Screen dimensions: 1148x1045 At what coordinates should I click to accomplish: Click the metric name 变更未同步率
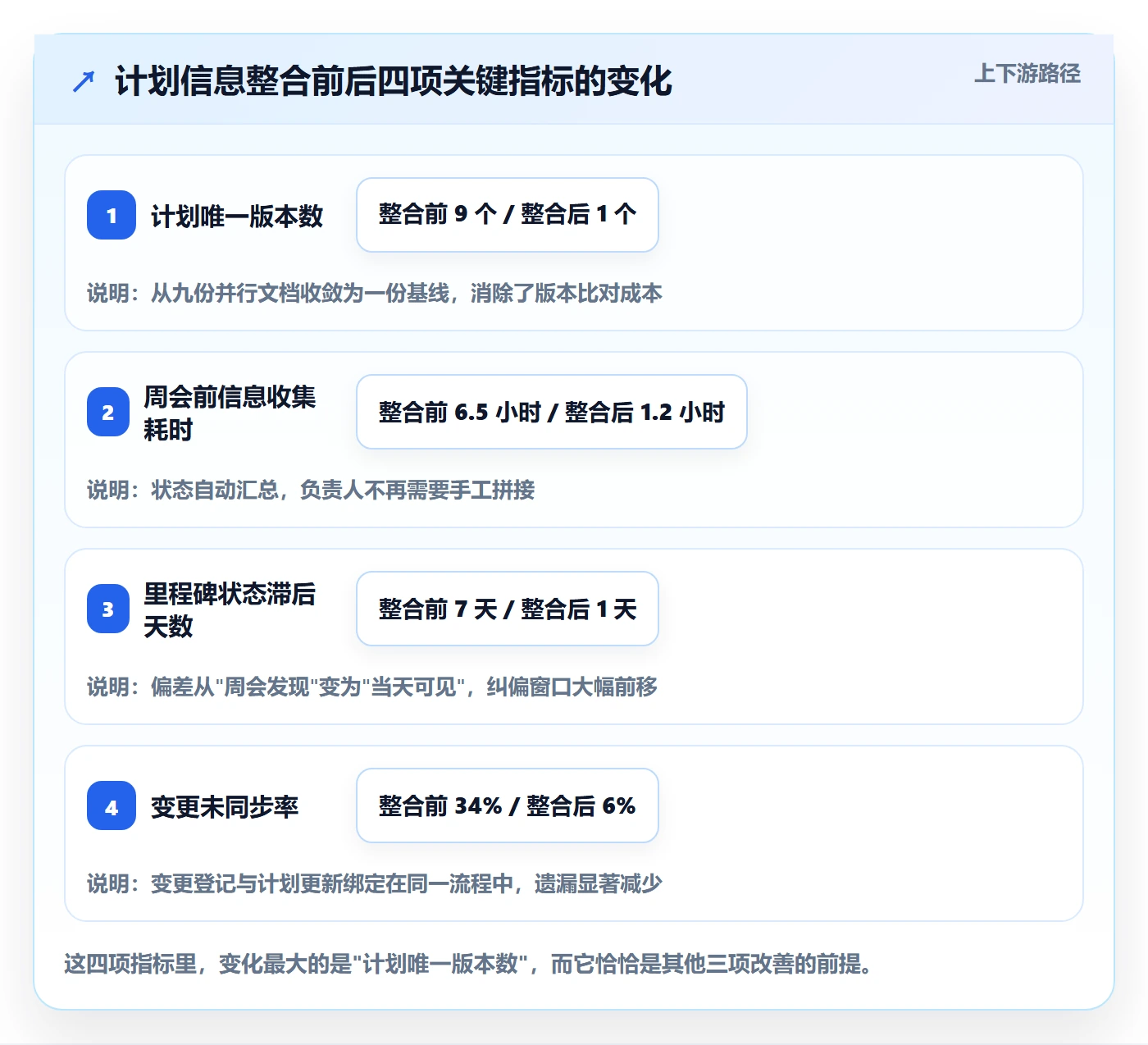click(x=225, y=806)
